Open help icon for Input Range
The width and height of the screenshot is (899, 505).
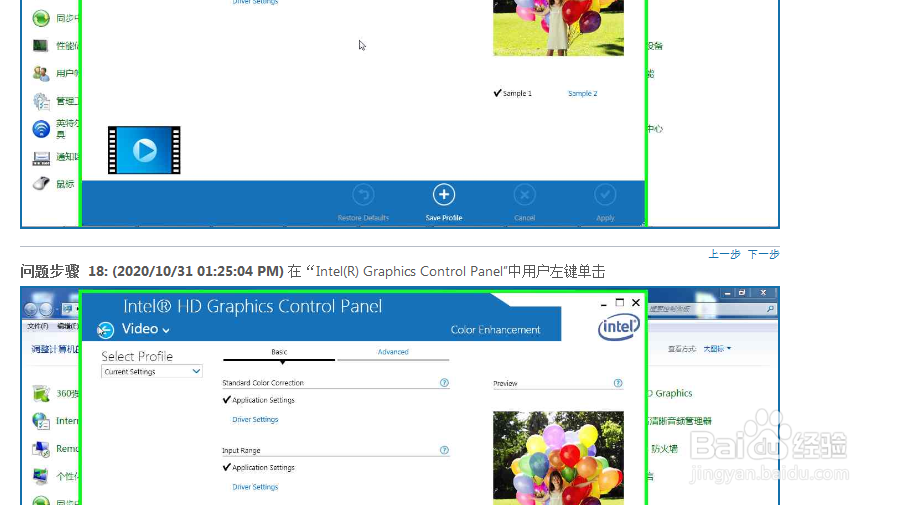(x=444, y=451)
